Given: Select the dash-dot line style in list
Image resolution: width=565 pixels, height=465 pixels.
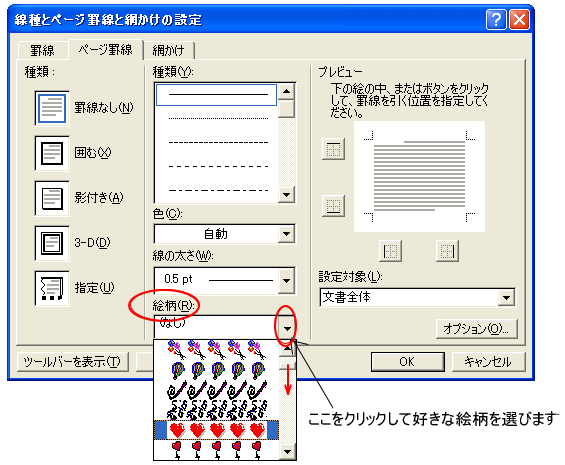Looking at the screenshot, I should [x=216, y=190].
